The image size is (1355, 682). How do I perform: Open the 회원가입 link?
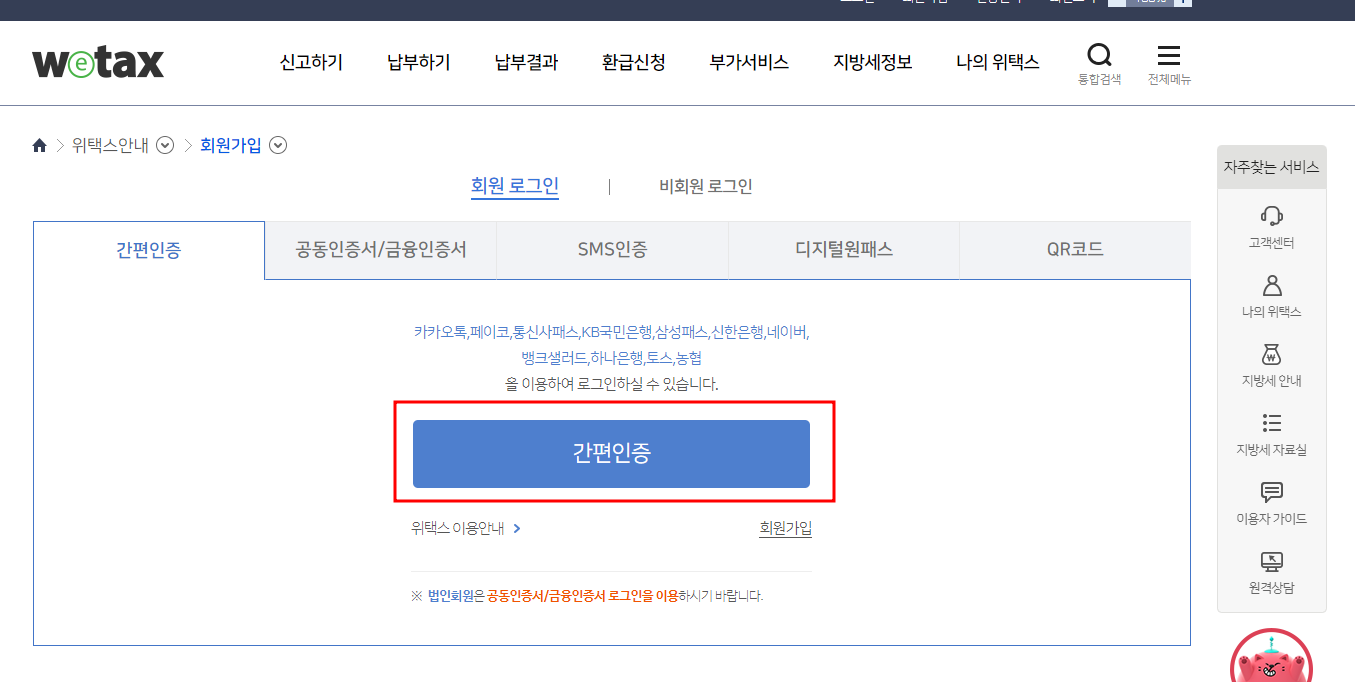click(x=785, y=530)
